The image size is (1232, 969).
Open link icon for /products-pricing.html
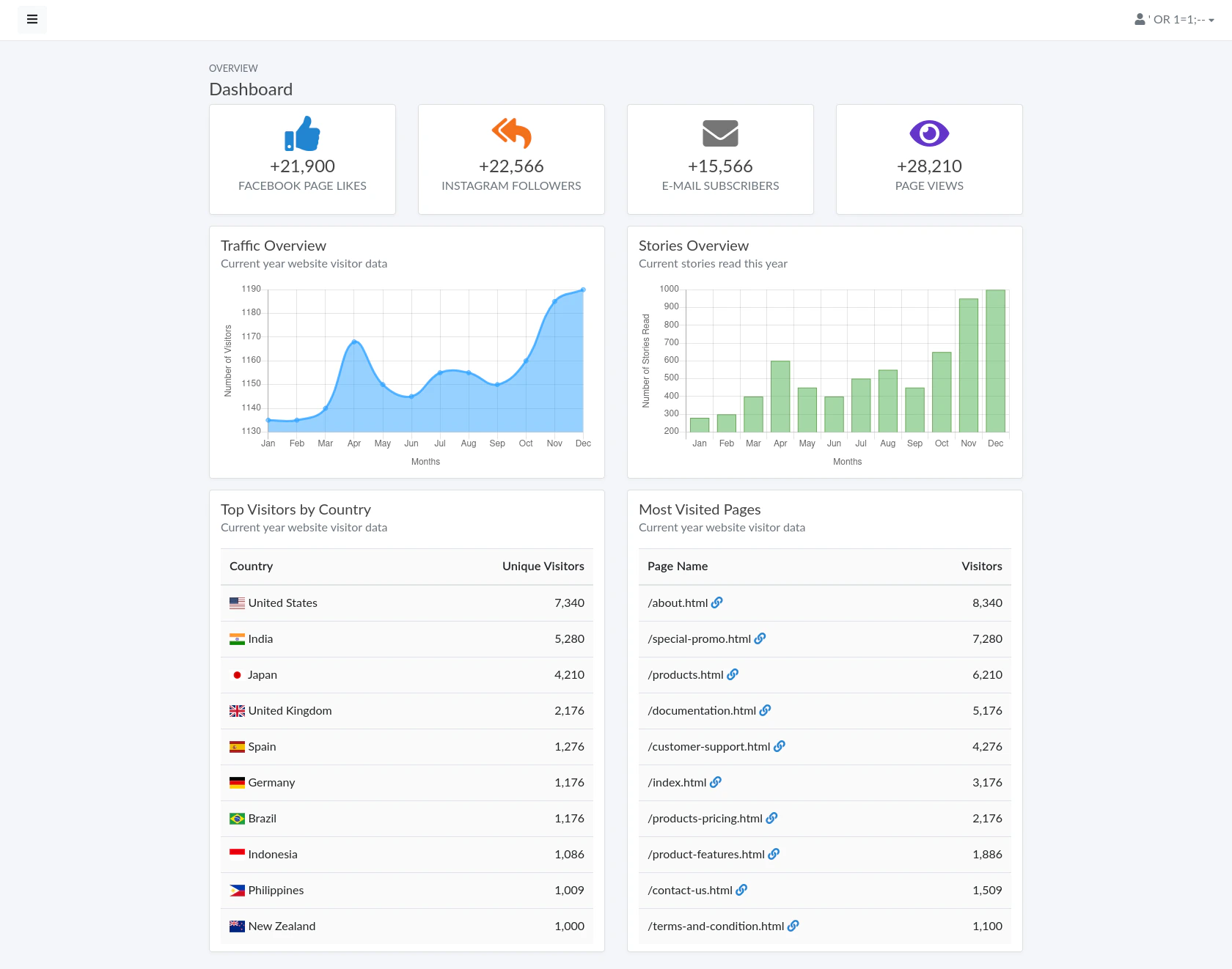pyautogui.click(x=771, y=818)
